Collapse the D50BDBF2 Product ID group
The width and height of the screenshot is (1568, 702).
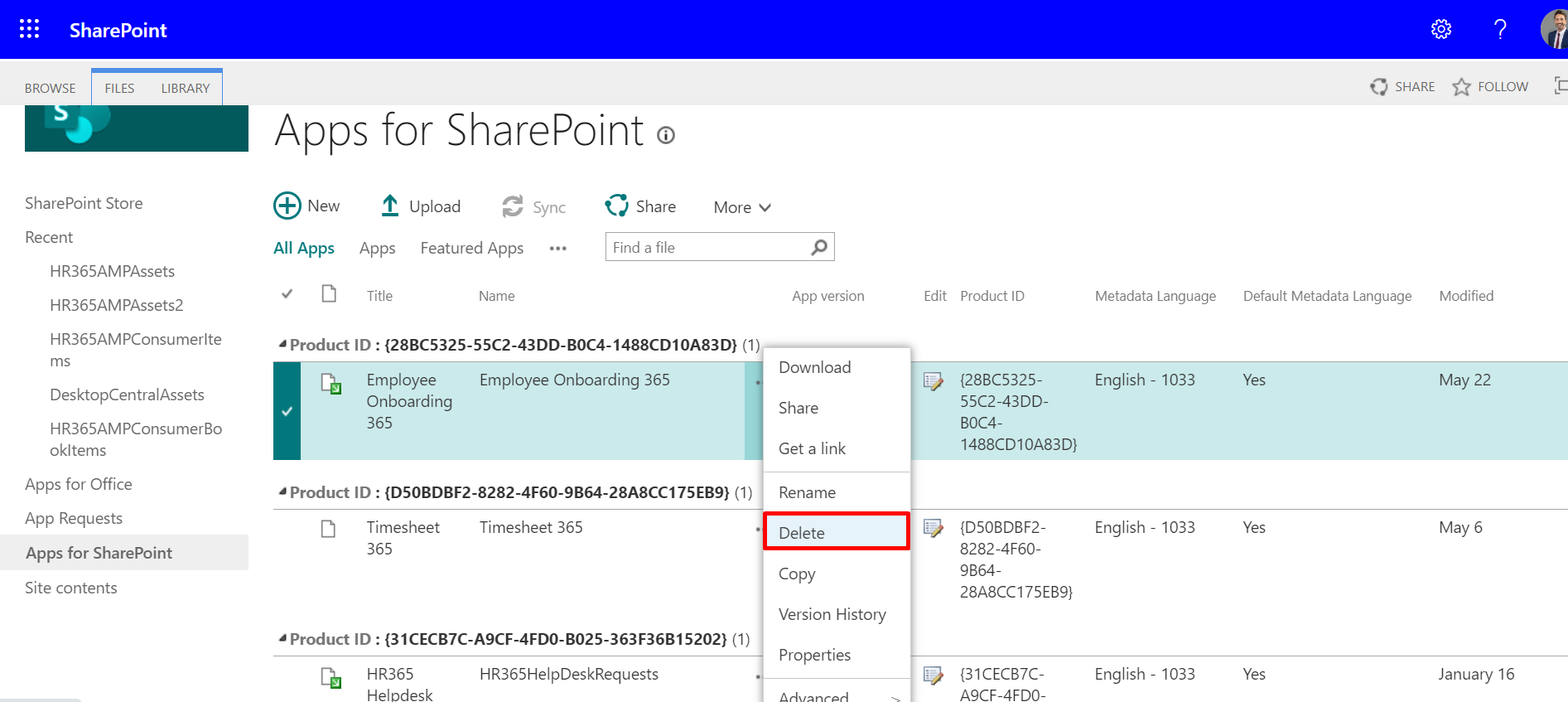tap(282, 491)
